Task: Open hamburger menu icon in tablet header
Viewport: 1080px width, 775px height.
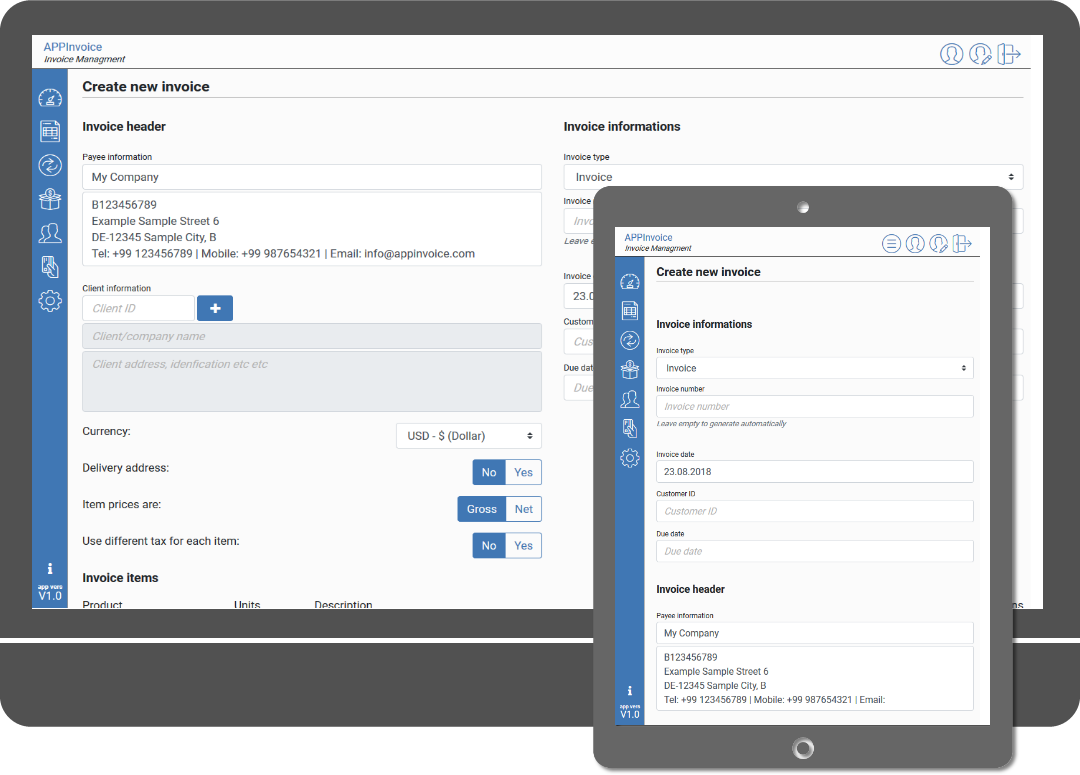Action: coord(891,243)
